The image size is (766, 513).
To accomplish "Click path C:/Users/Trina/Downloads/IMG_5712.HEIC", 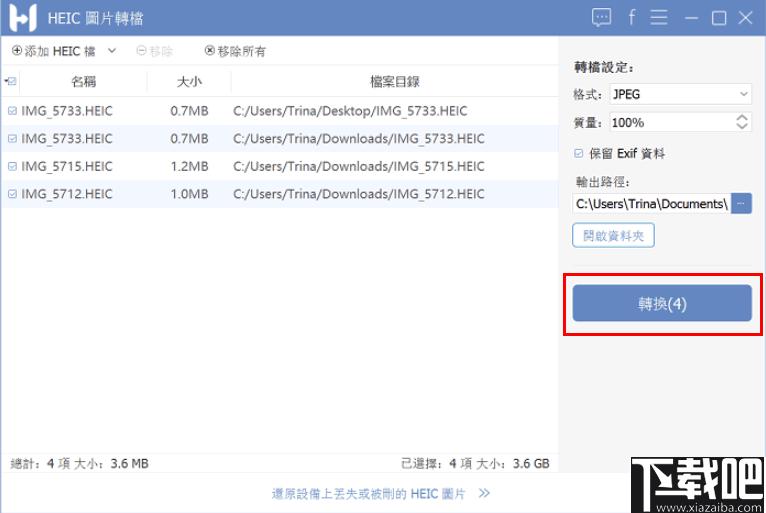I will [x=359, y=194].
